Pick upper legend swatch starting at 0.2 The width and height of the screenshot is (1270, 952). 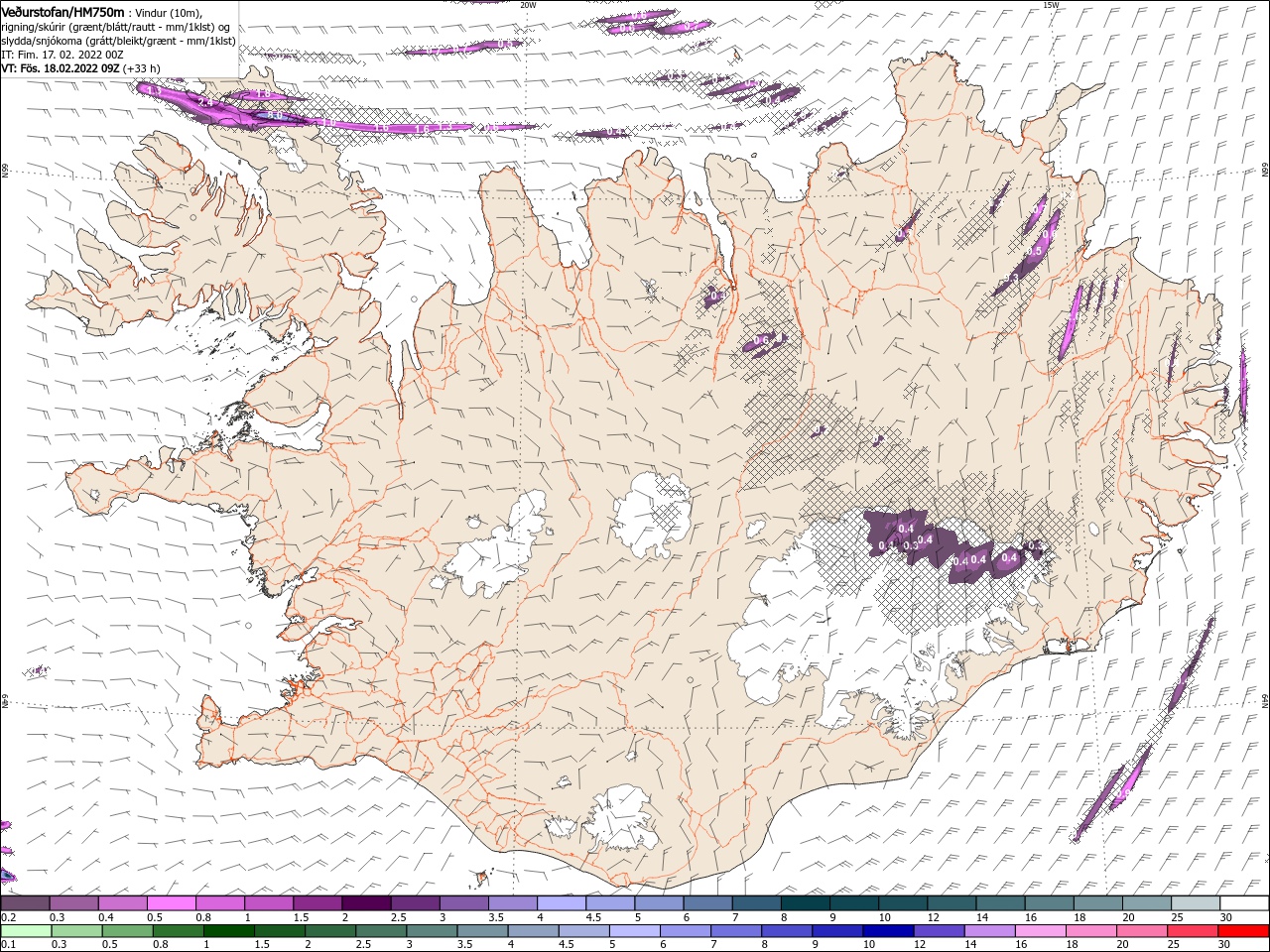25,903
